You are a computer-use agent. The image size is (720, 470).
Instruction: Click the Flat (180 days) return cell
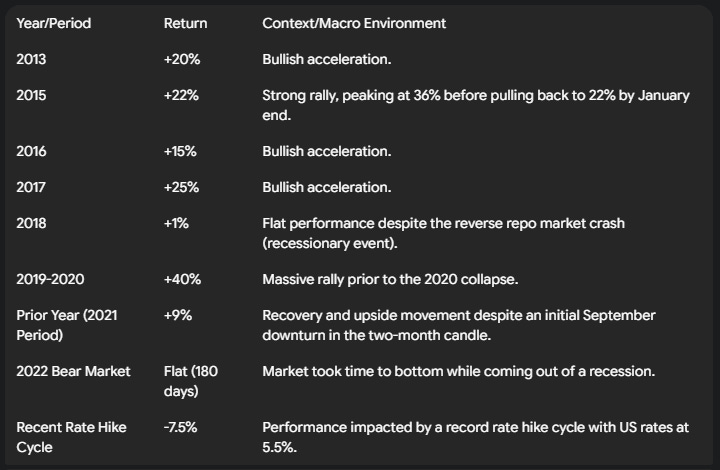(x=191, y=381)
